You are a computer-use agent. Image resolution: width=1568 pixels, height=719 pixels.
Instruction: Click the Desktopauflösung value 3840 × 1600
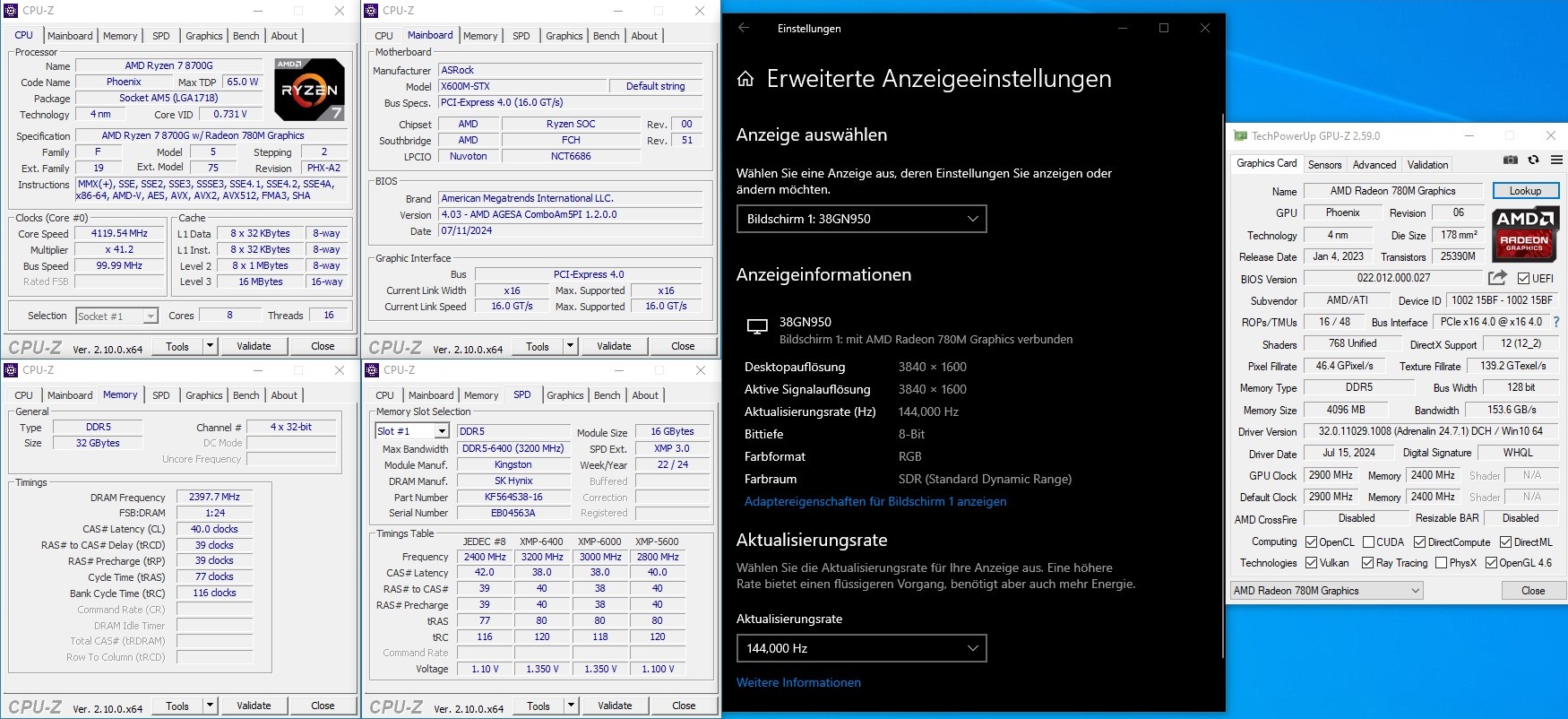click(x=932, y=367)
